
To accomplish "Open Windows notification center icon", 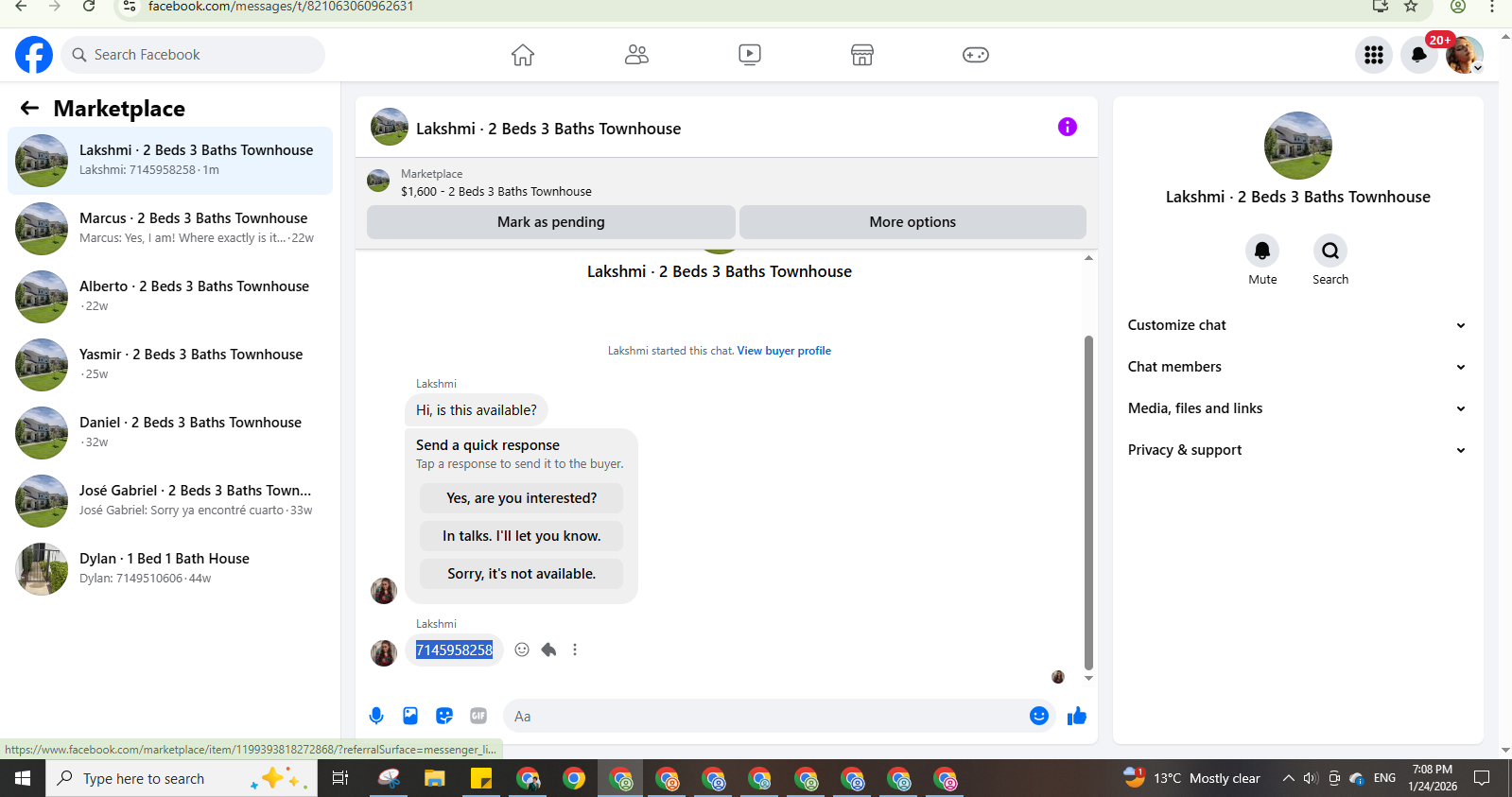I will click(x=1482, y=778).
